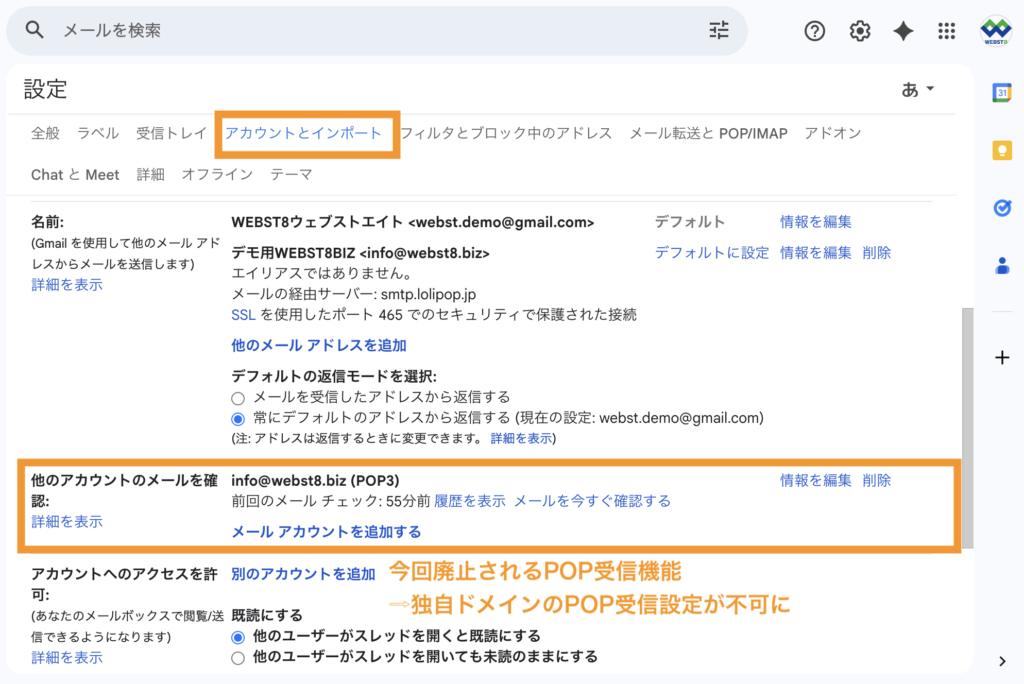Choose '他のユーザーがスレッドを開いても未読のままにする' option

pos(237,657)
